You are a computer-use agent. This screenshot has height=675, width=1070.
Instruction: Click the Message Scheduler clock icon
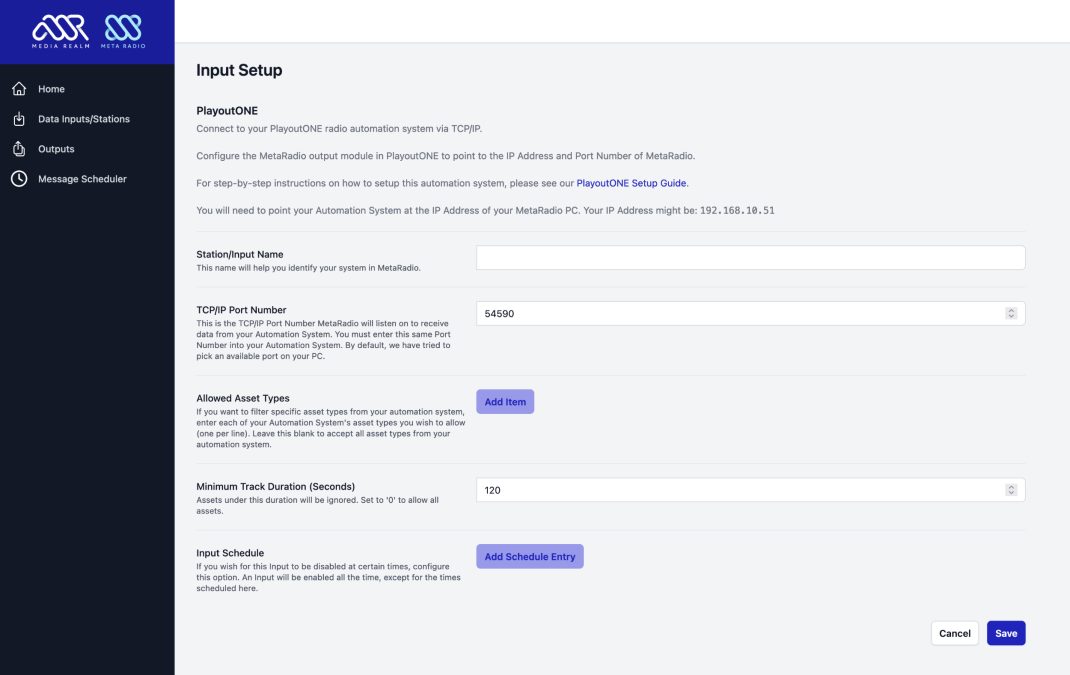(x=19, y=179)
